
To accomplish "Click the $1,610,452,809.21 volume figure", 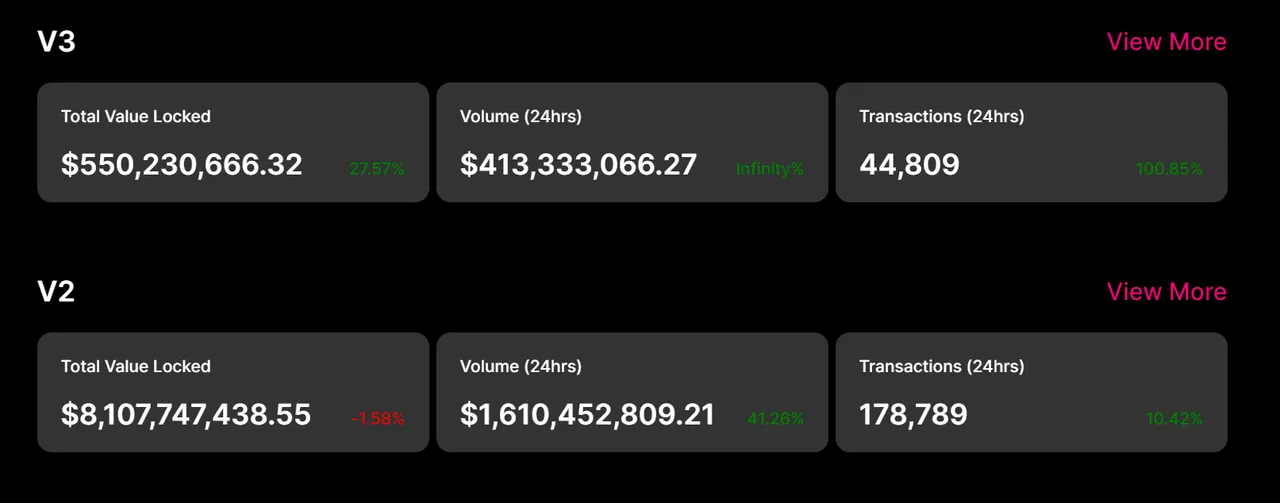I will pyautogui.click(x=588, y=415).
